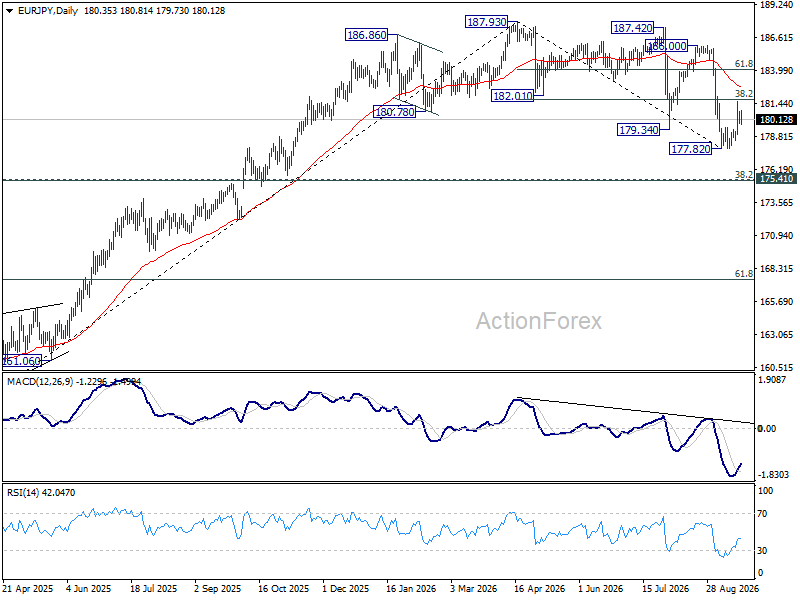Select the 16 Apr 2026 date marker
The height and width of the screenshot is (600, 800).
539,588
